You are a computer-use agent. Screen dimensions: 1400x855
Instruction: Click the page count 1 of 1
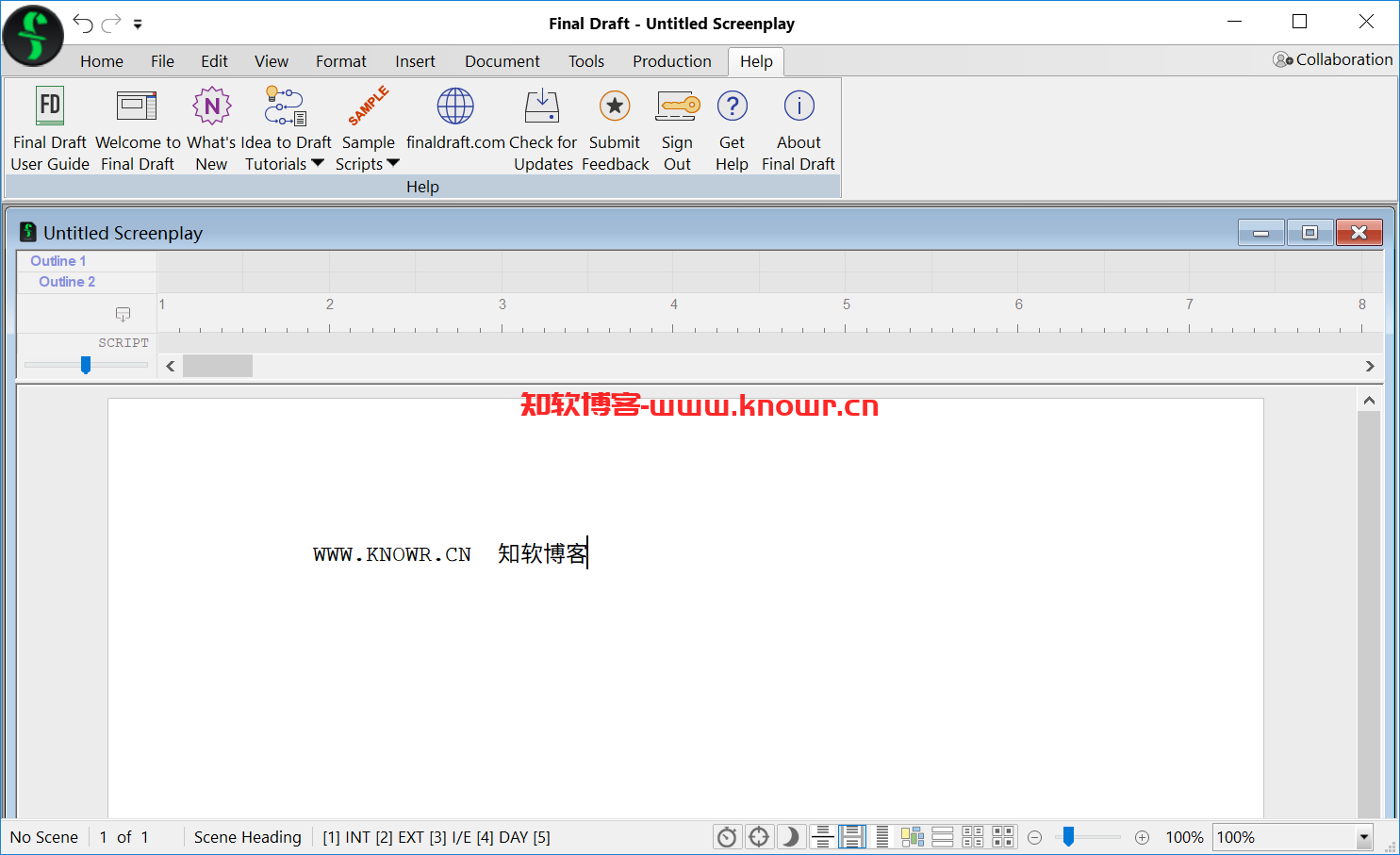coord(124,837)
